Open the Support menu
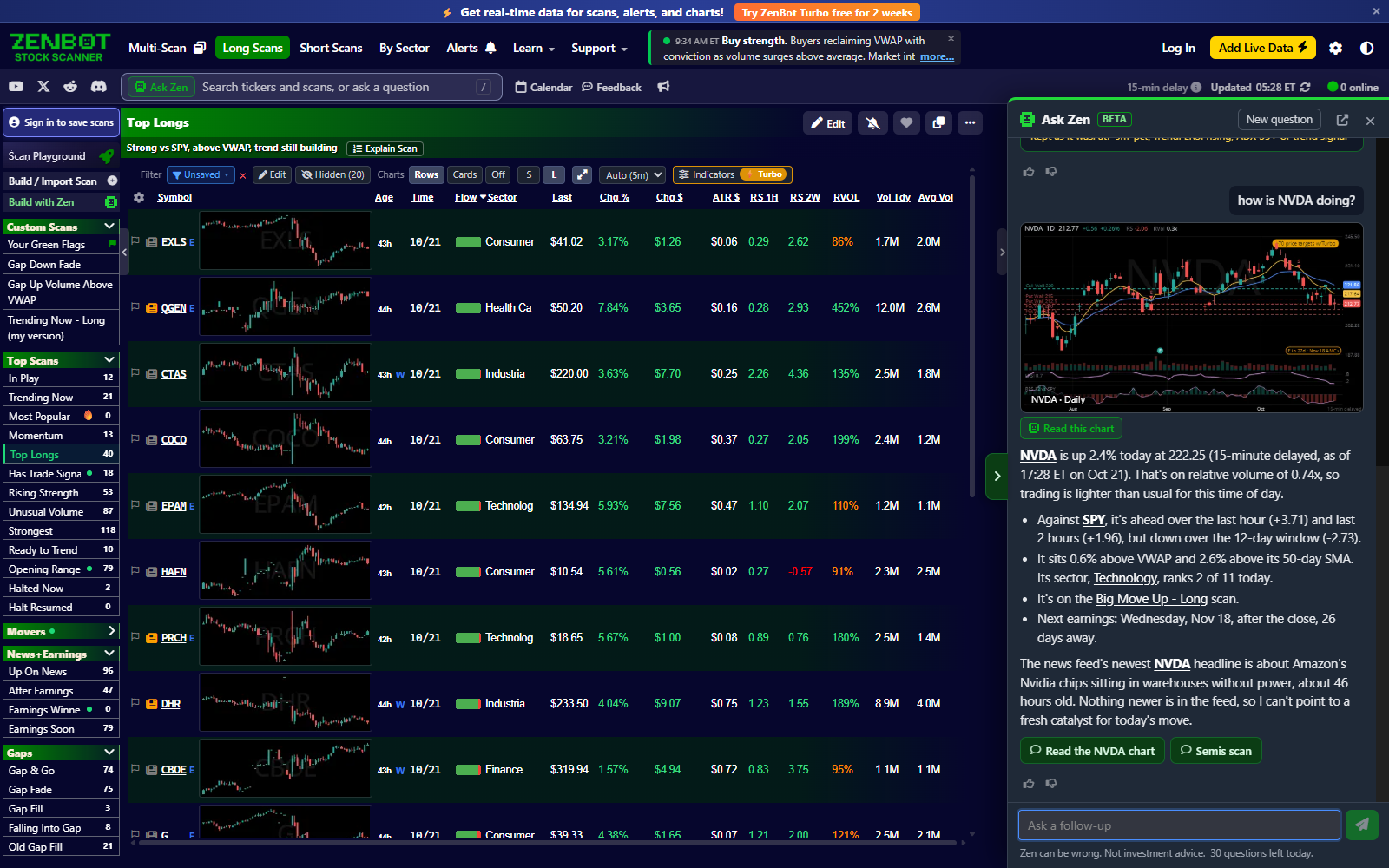The height and width of the screenshot is (868, 1389). click(599, 48)
